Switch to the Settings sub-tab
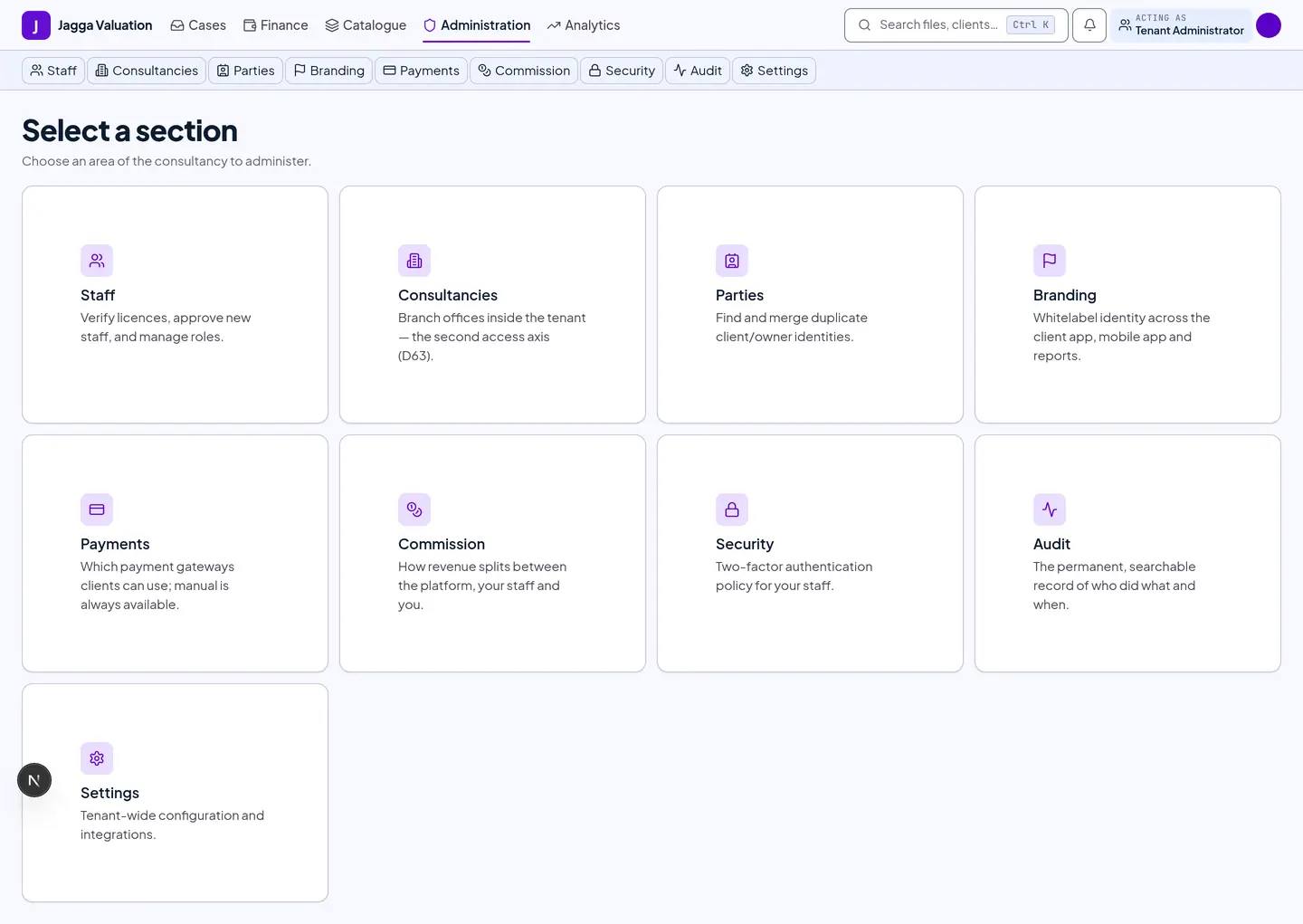 [x=774, y=71]
